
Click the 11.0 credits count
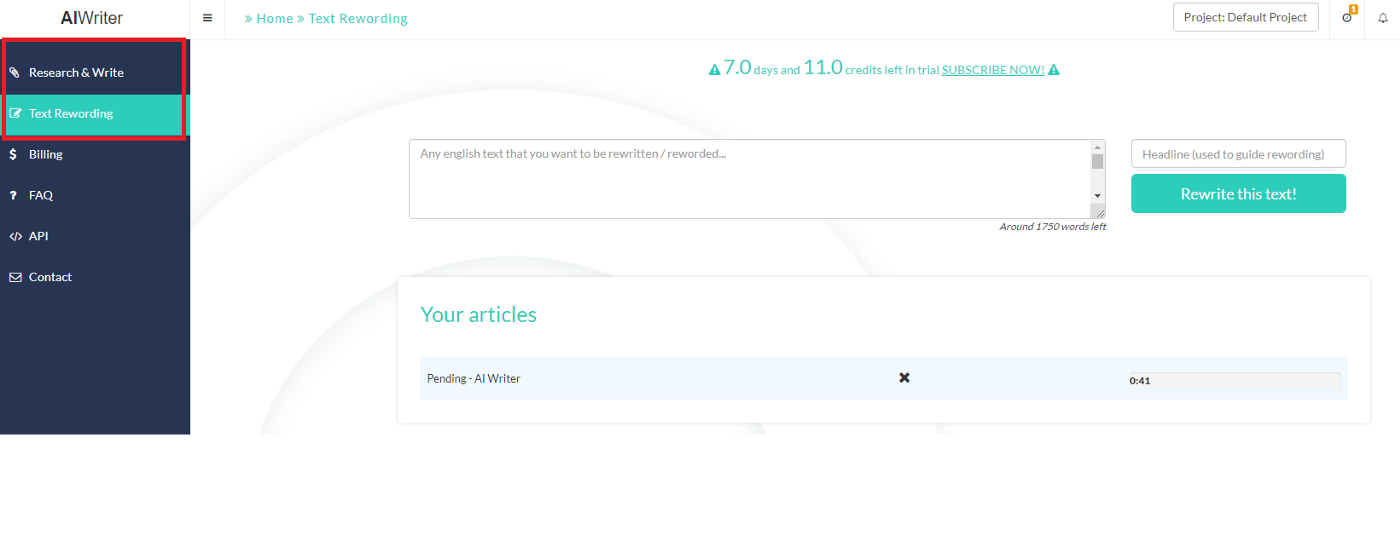coord(823,67)
